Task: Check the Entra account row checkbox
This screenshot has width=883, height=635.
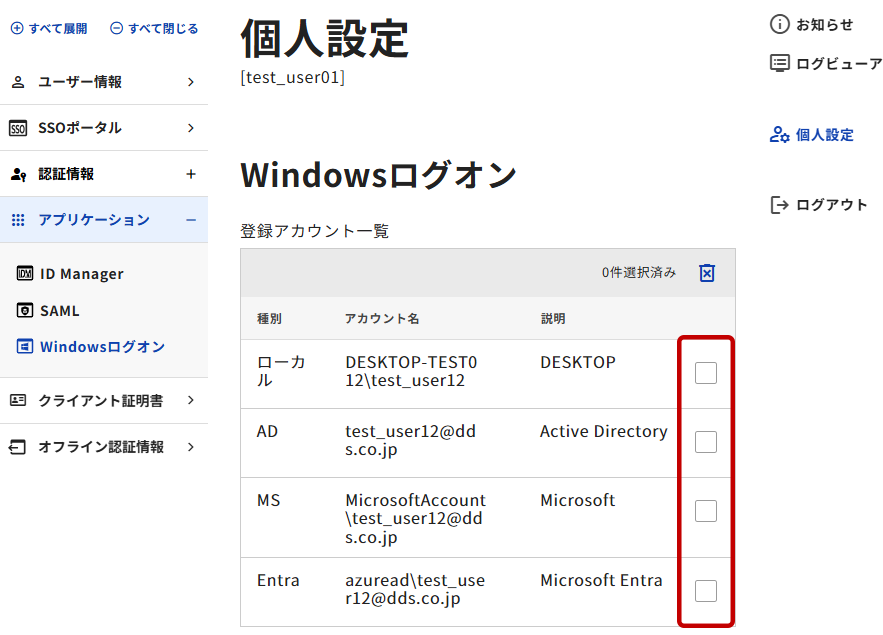Action: (706, 591)
